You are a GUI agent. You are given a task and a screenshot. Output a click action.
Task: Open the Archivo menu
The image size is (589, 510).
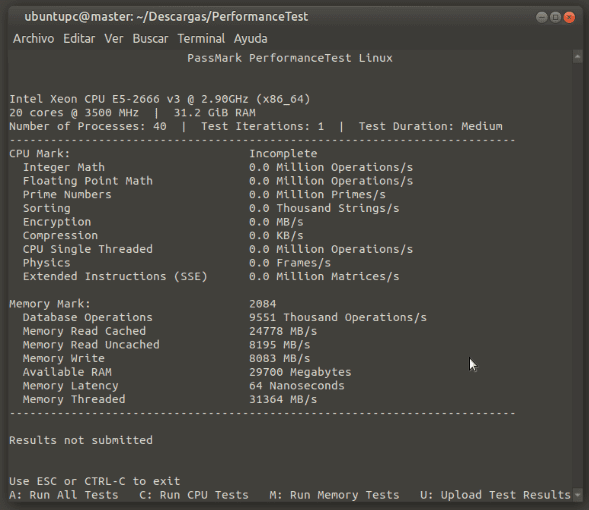click(x=33, y=39)
